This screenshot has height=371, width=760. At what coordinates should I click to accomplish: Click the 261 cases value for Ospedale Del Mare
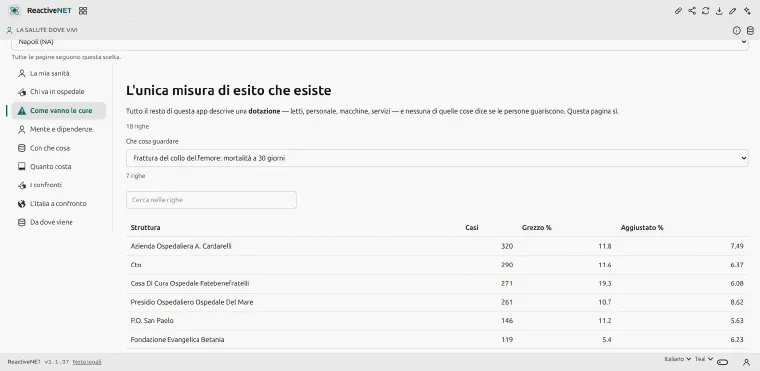point(507,302)
